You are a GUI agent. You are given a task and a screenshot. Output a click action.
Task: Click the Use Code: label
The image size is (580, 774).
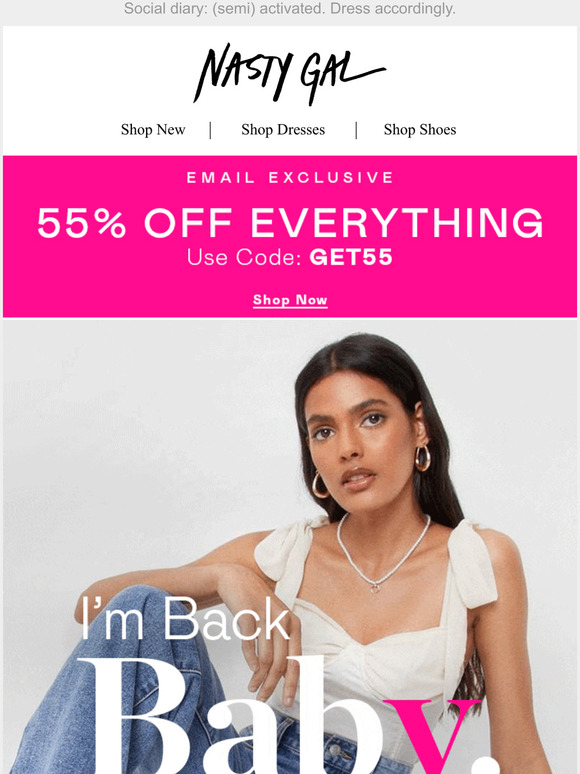[x=244, y=257]
